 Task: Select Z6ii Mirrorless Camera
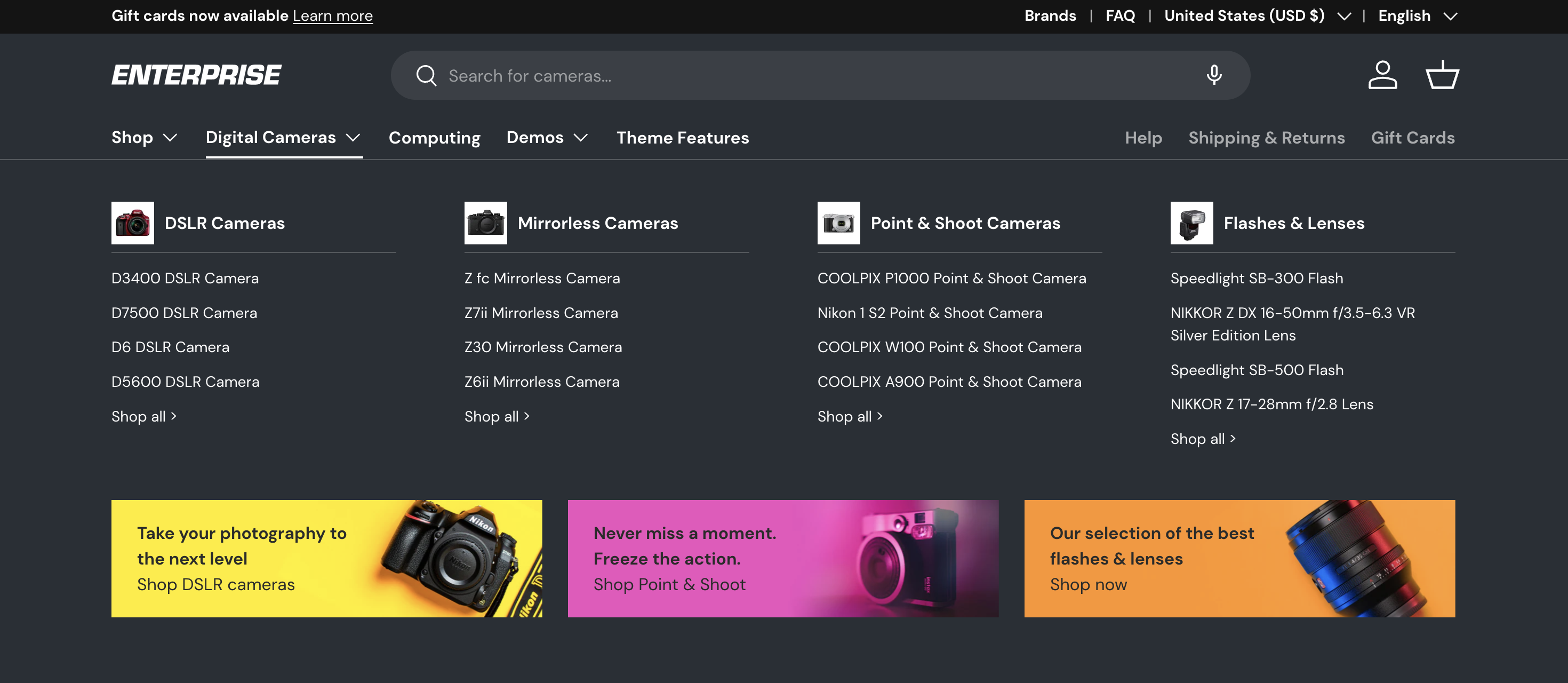(542, 382)
